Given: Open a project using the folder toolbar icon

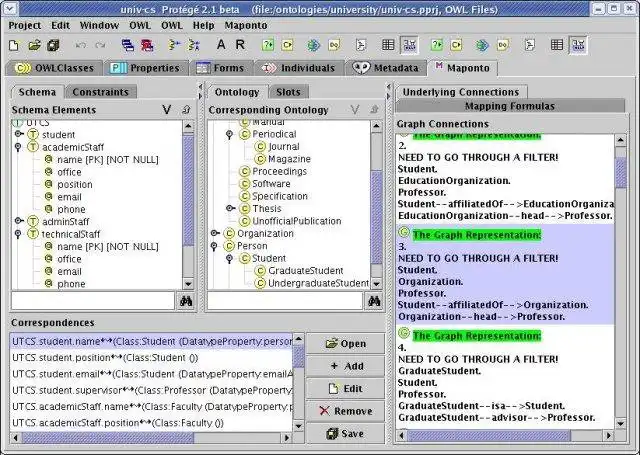Looking at the screenshot, I should click(34, 45).
